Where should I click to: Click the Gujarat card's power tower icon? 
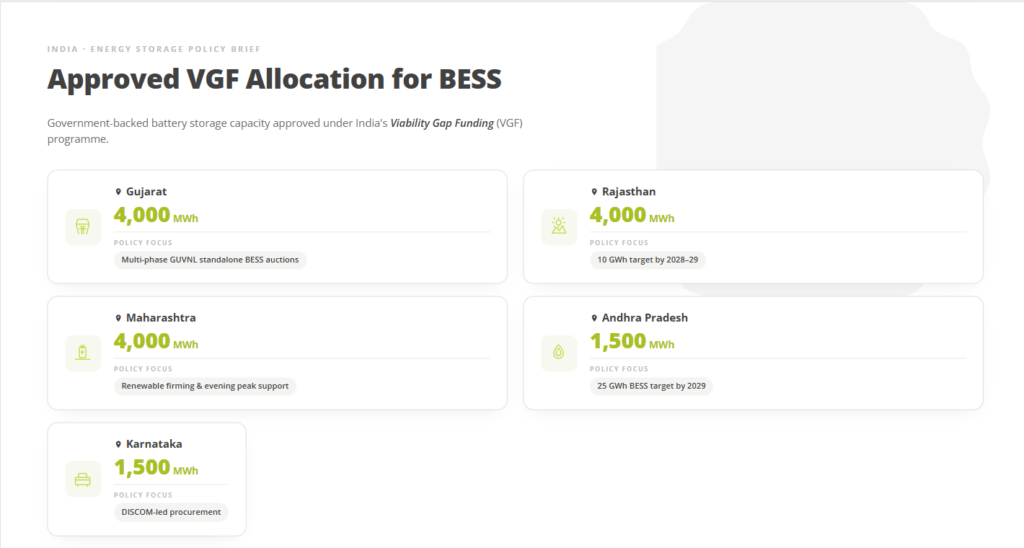pyautogui.click(x=83, y=227)
